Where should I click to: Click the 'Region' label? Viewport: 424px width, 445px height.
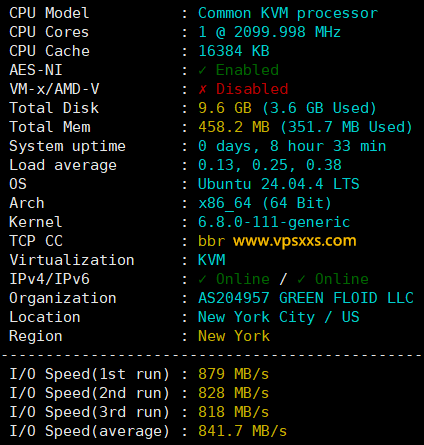[36, 337]
